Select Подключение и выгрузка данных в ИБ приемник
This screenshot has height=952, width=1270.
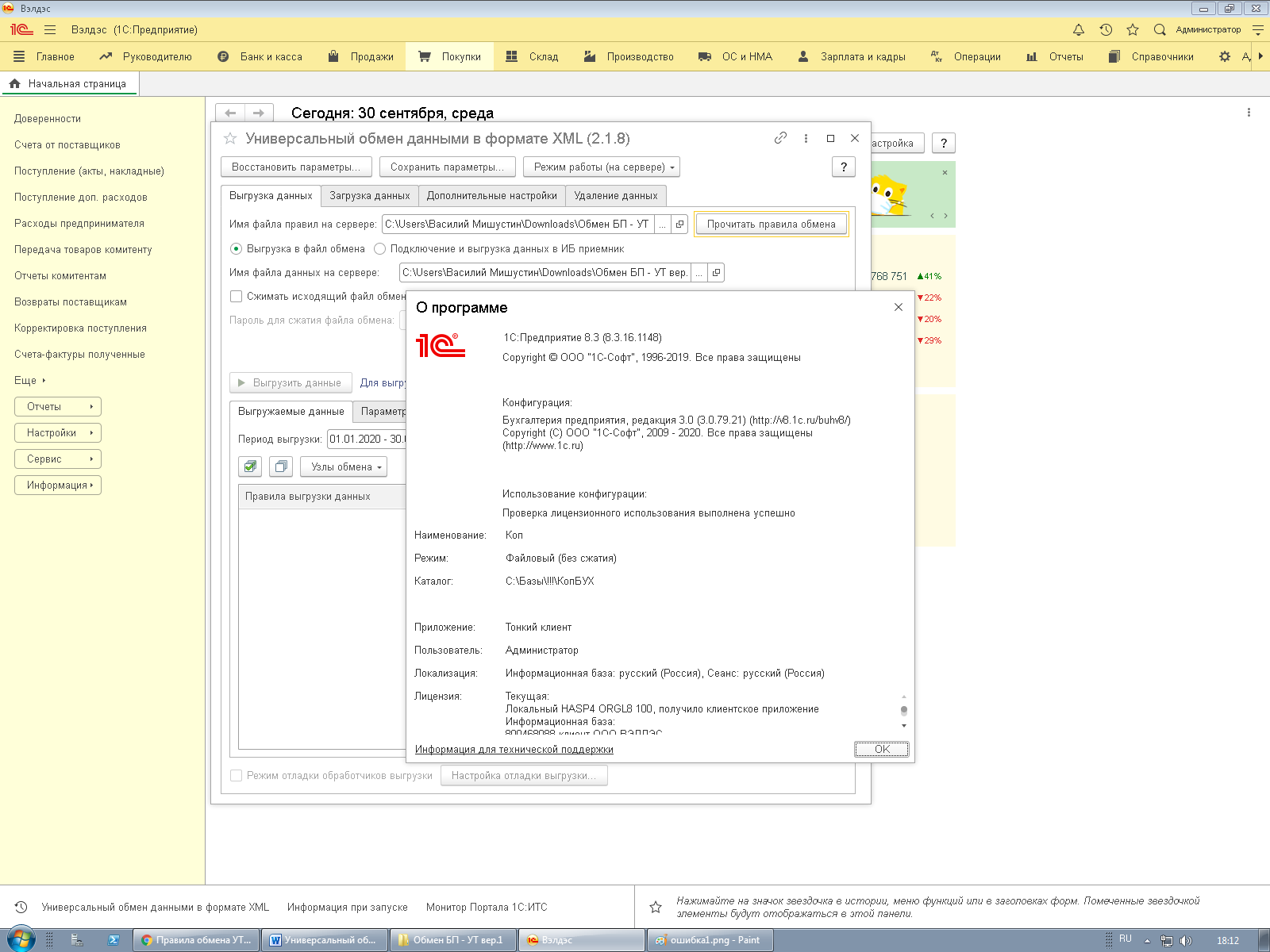pyautogui.click(x=379, y=248)
